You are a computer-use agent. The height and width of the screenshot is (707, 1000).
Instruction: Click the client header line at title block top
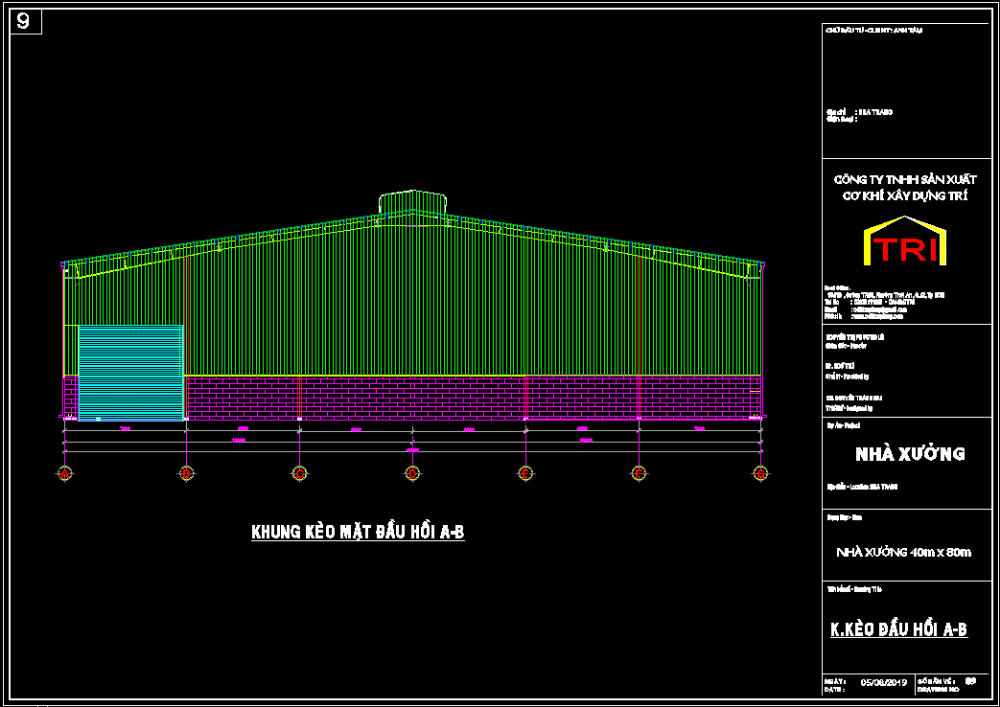click(x=873, y=30)
